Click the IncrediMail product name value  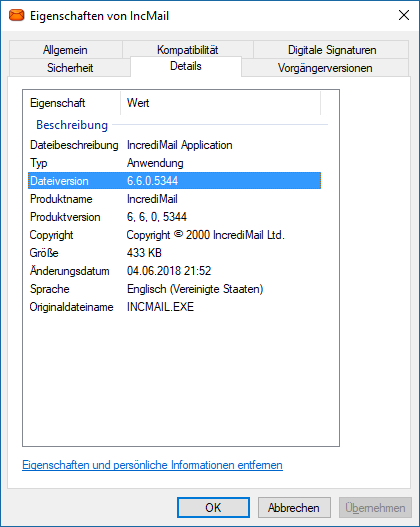(x=152, y=199)
